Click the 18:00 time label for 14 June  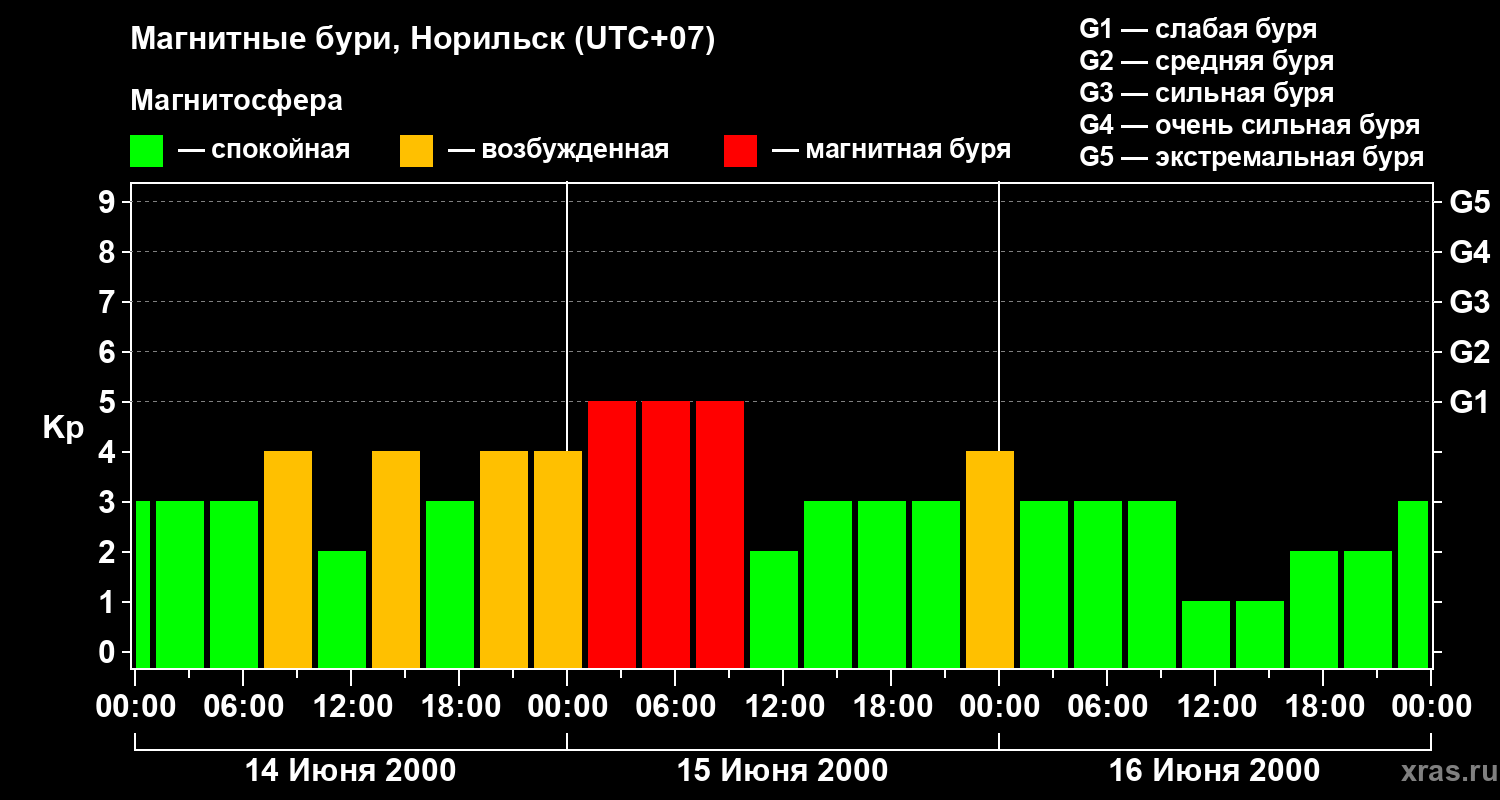[x=459, y=707]
